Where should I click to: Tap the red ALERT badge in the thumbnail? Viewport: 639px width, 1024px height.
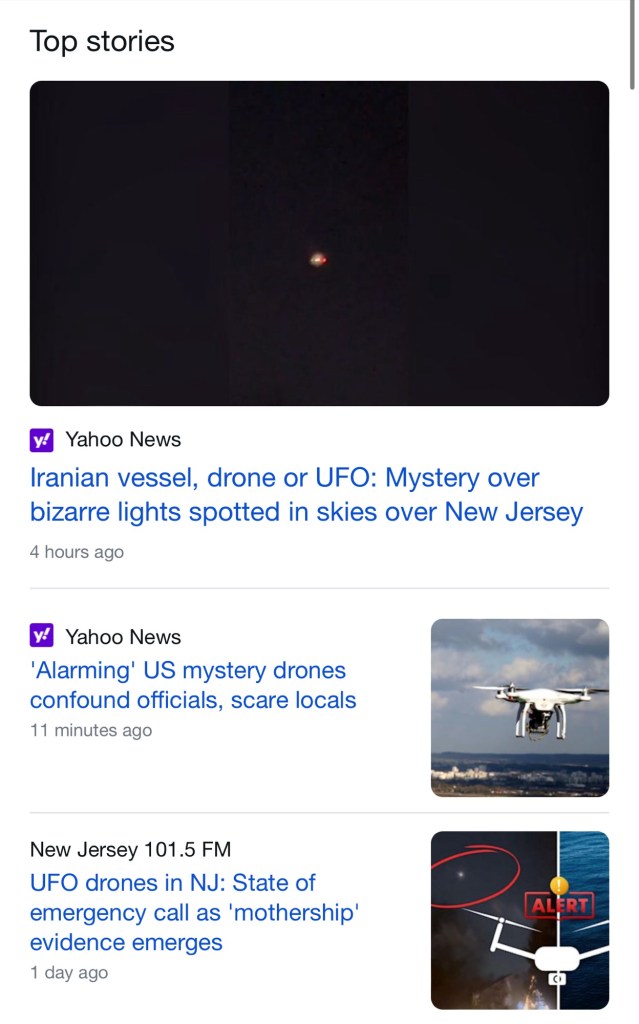tap(560, 907)
